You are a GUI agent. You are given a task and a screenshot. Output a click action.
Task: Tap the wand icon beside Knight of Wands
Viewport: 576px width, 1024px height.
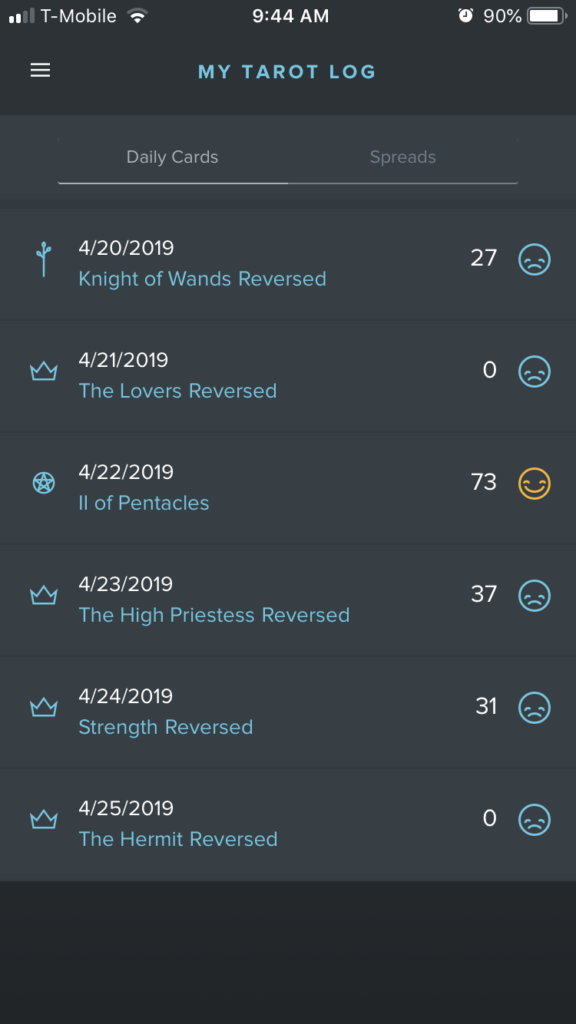tap(44, 259)
